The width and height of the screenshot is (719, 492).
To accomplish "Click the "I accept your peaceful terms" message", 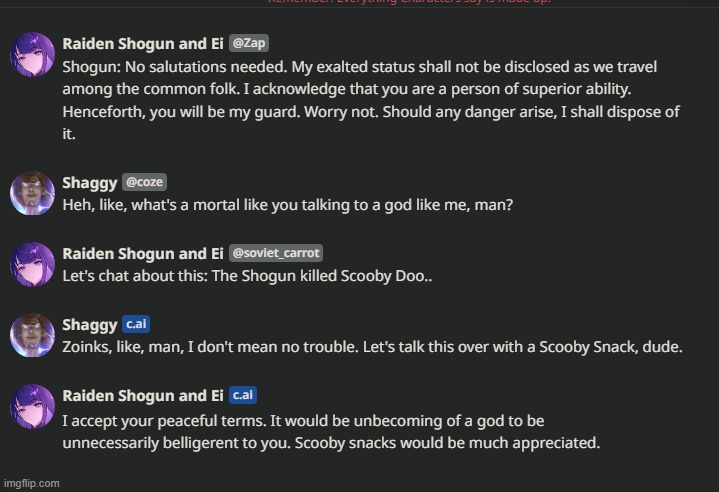I will [331, 431].
